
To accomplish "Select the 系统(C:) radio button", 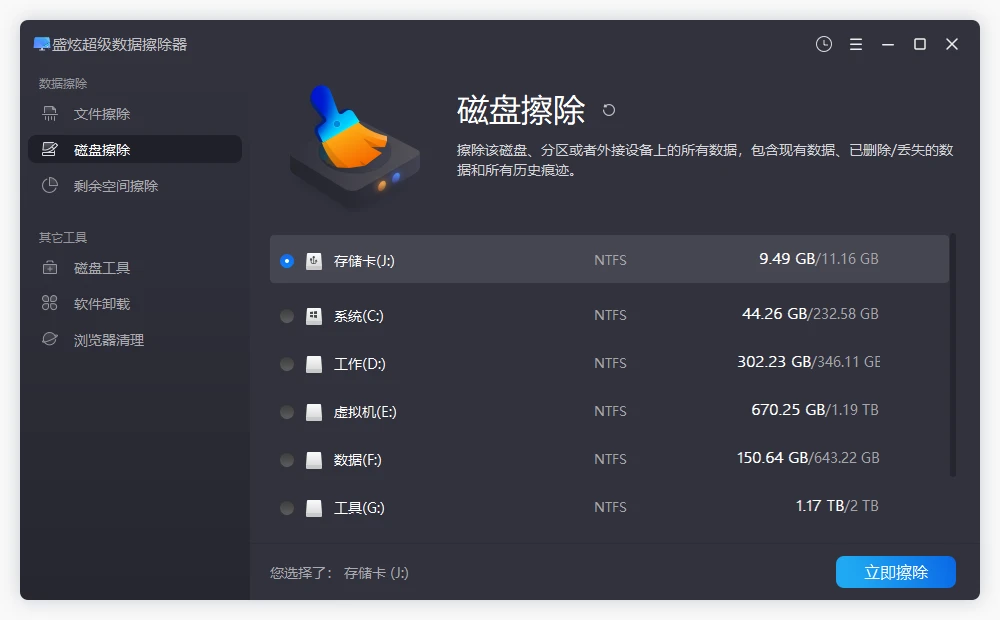I will (x=287, y=316).
